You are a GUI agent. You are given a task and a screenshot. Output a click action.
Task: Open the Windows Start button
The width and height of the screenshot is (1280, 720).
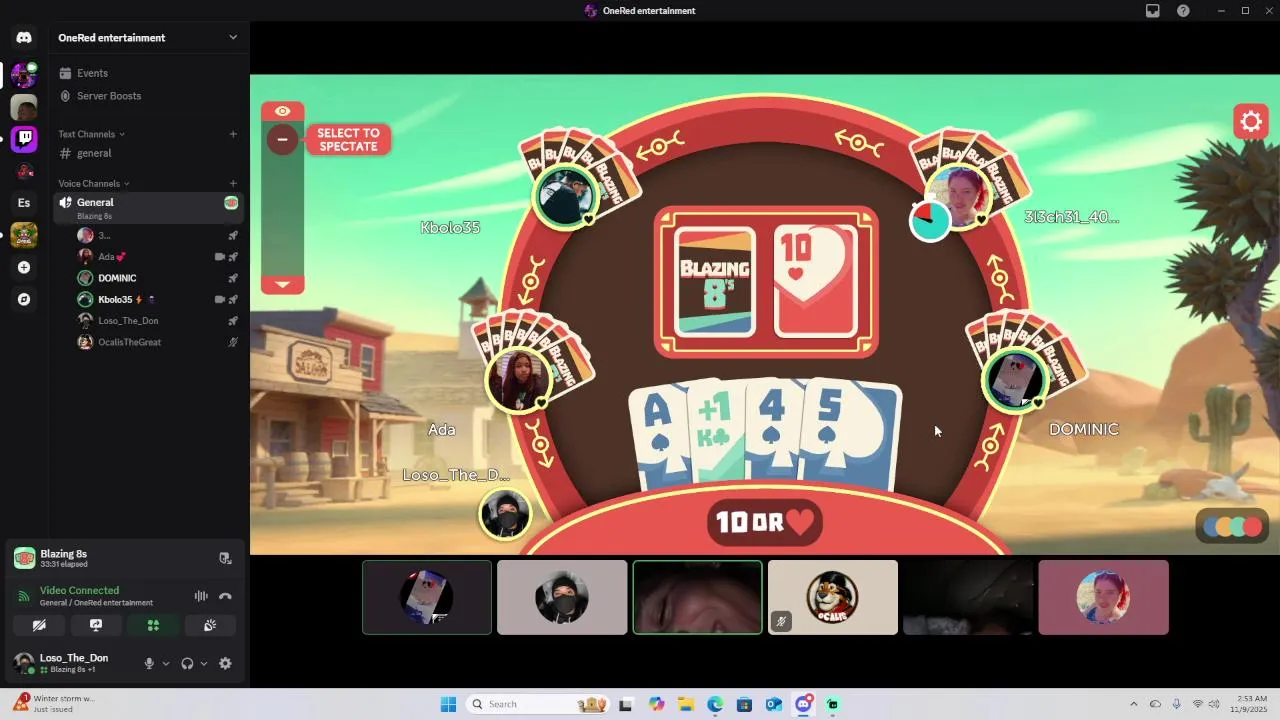point(448,704)
